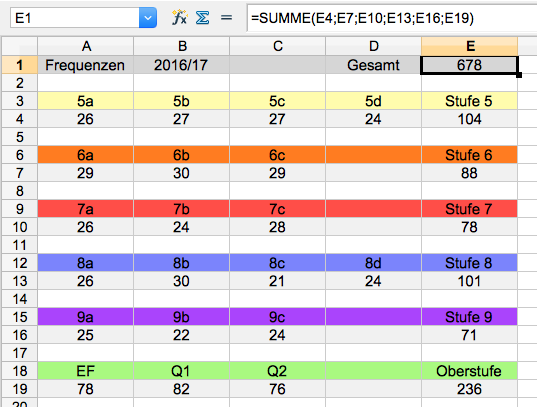The image size is (537, 407).
Task: Click the orange 6a cell
Action: (86, 155)
